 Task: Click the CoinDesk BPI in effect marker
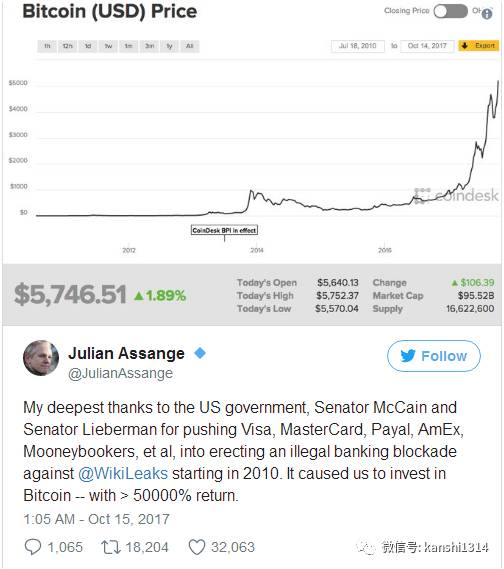(224, 230)
